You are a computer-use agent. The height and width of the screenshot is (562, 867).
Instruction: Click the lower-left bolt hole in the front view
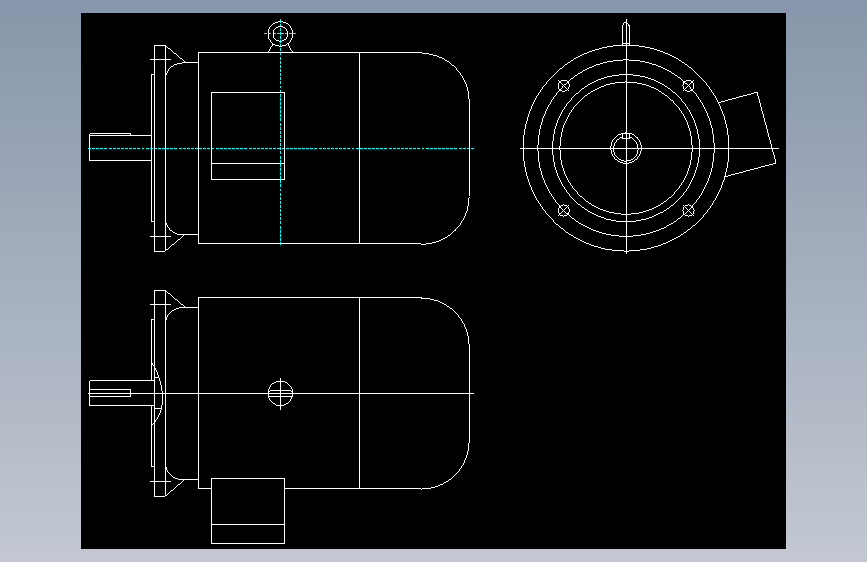(563, 210)
